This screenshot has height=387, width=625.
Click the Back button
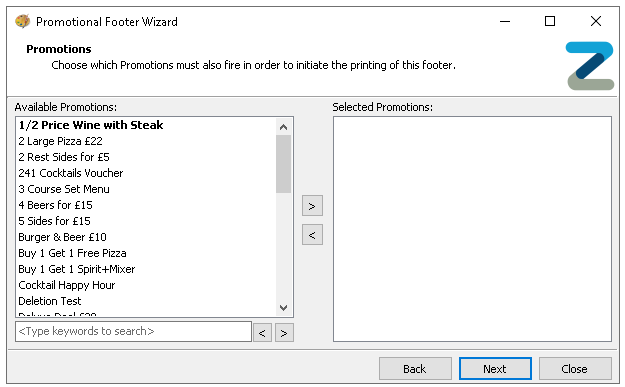415,369
